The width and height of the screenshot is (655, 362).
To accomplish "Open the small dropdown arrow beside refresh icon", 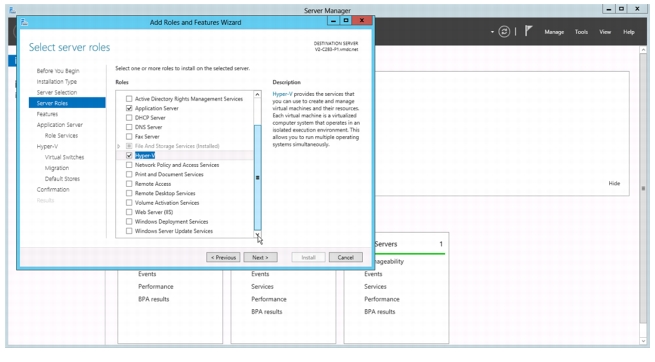I will pyautogui.click(x=492, y=32).
